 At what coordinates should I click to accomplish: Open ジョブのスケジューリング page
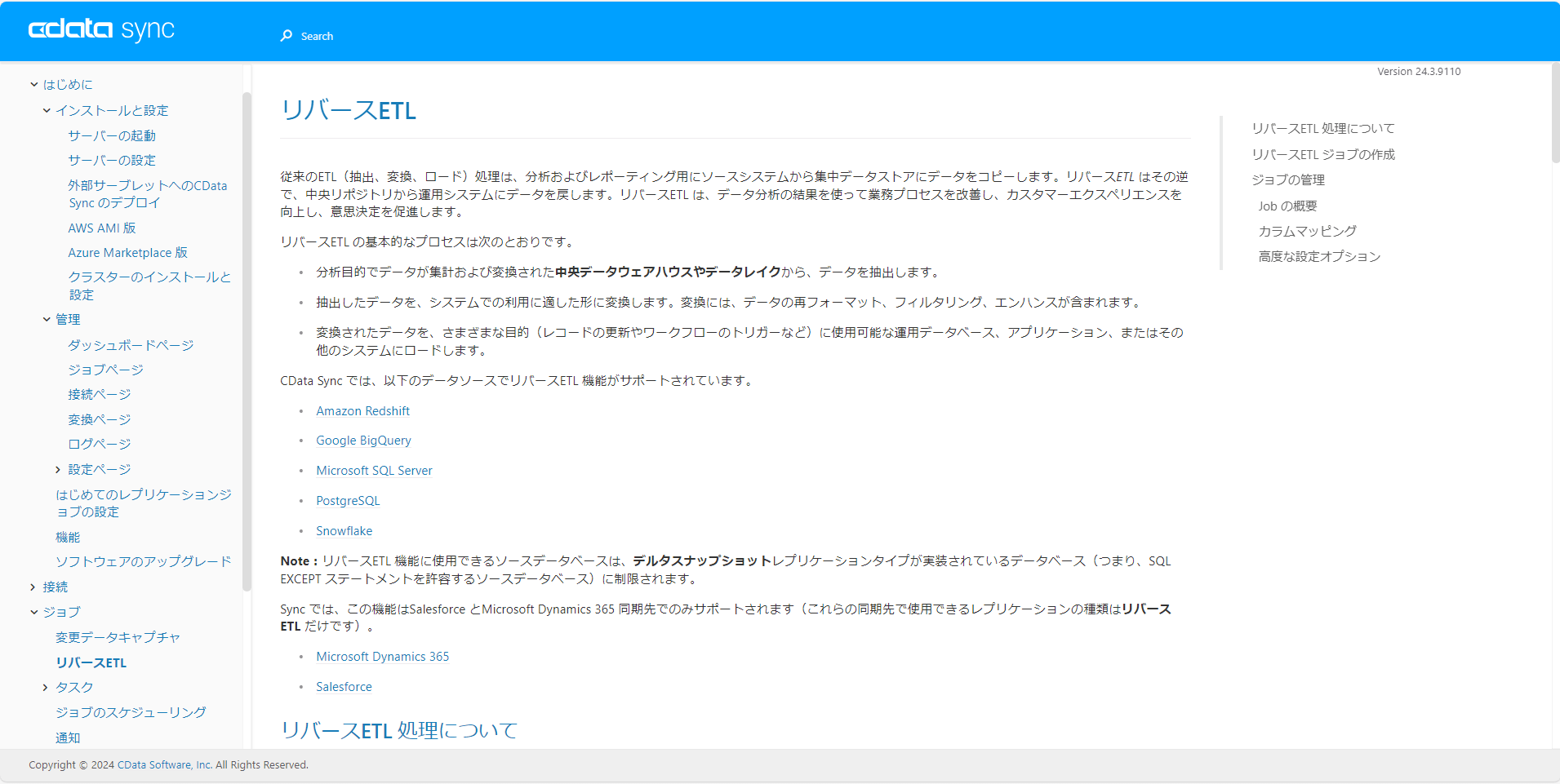point(131,713)
